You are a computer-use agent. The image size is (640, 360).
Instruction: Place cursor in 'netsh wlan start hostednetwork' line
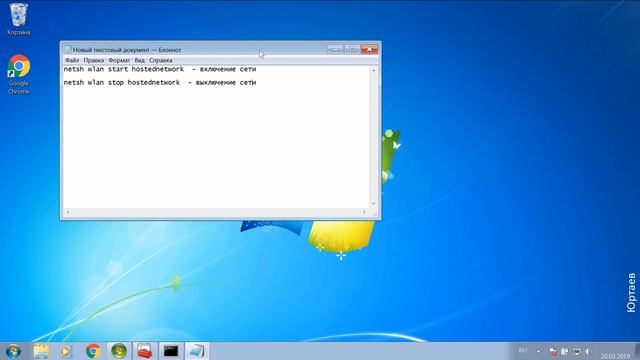124,69
